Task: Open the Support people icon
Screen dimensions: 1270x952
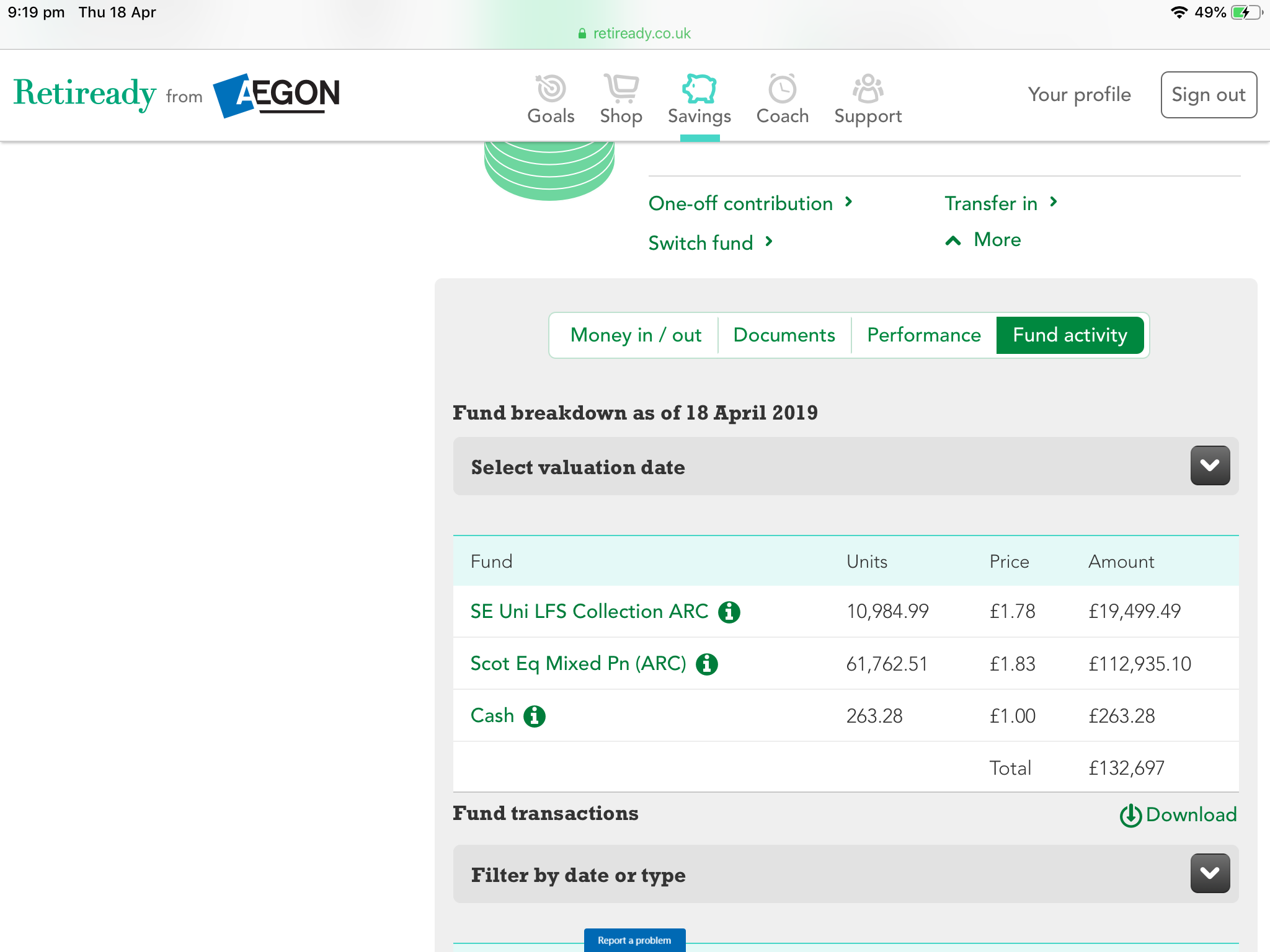Action: pos(868,89)
